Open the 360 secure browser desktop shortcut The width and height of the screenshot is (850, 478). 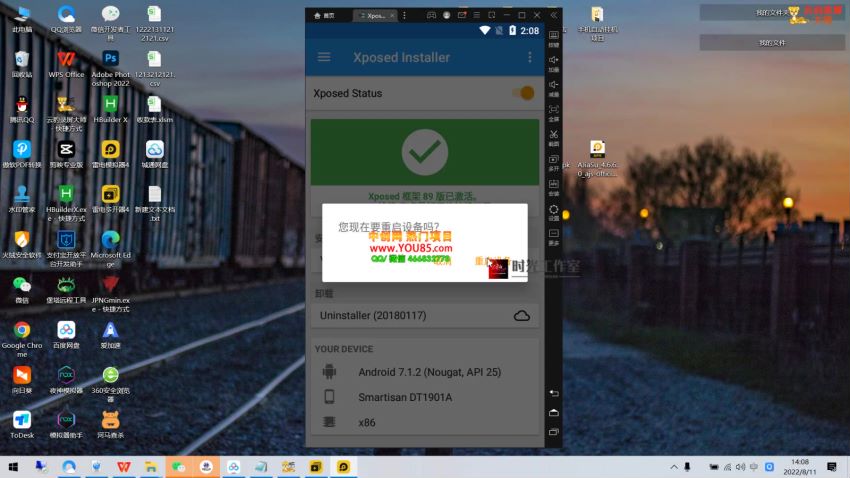tap(111, 384)
